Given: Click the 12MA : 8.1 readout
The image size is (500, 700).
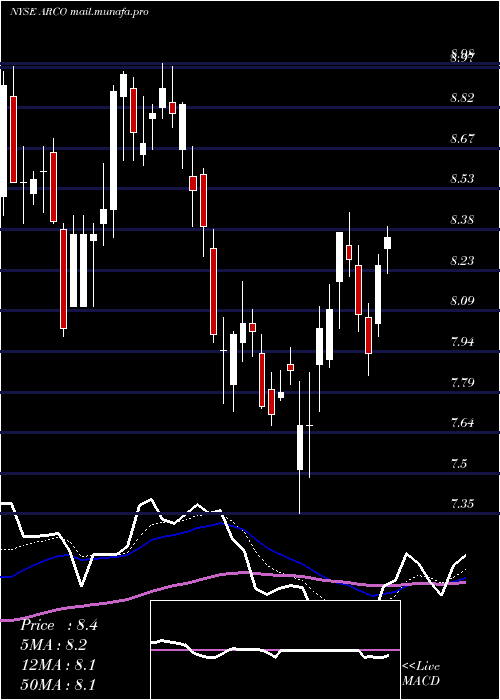Looking at the screenshot, I should point(58,665).
